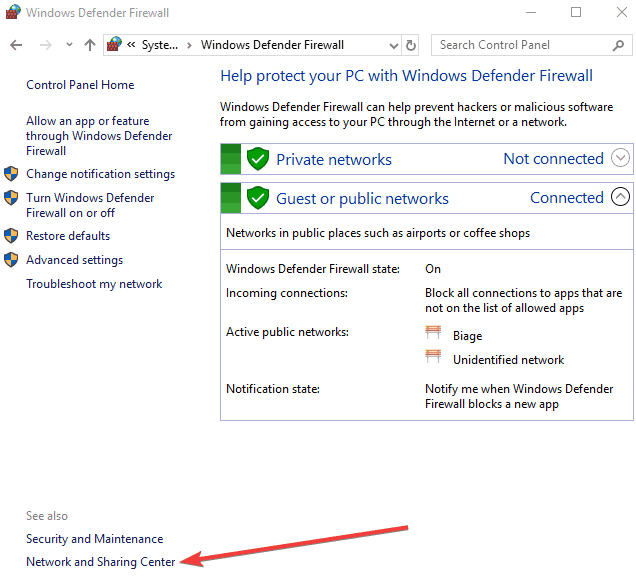Image resolution: width=636 pixels, height=586 pixels.
Task: Refresh the address bar location
Action: pos(410,45)
